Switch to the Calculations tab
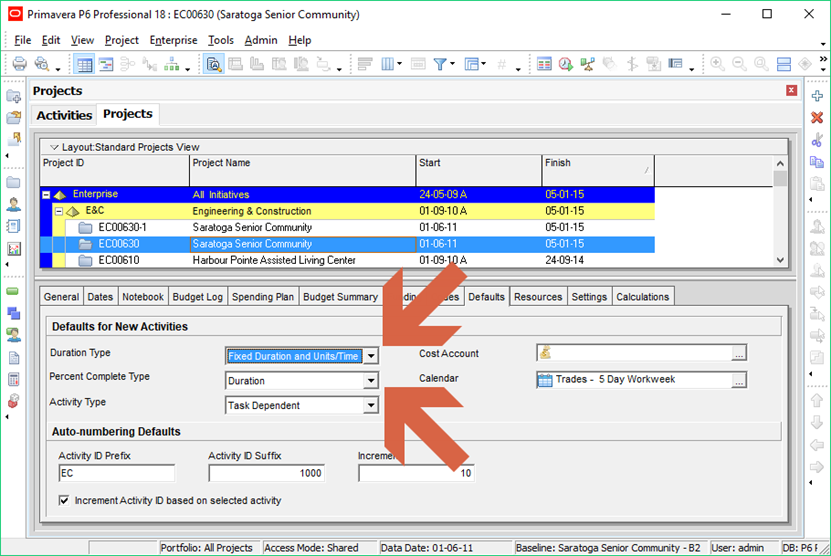 (x=642, y=297)
